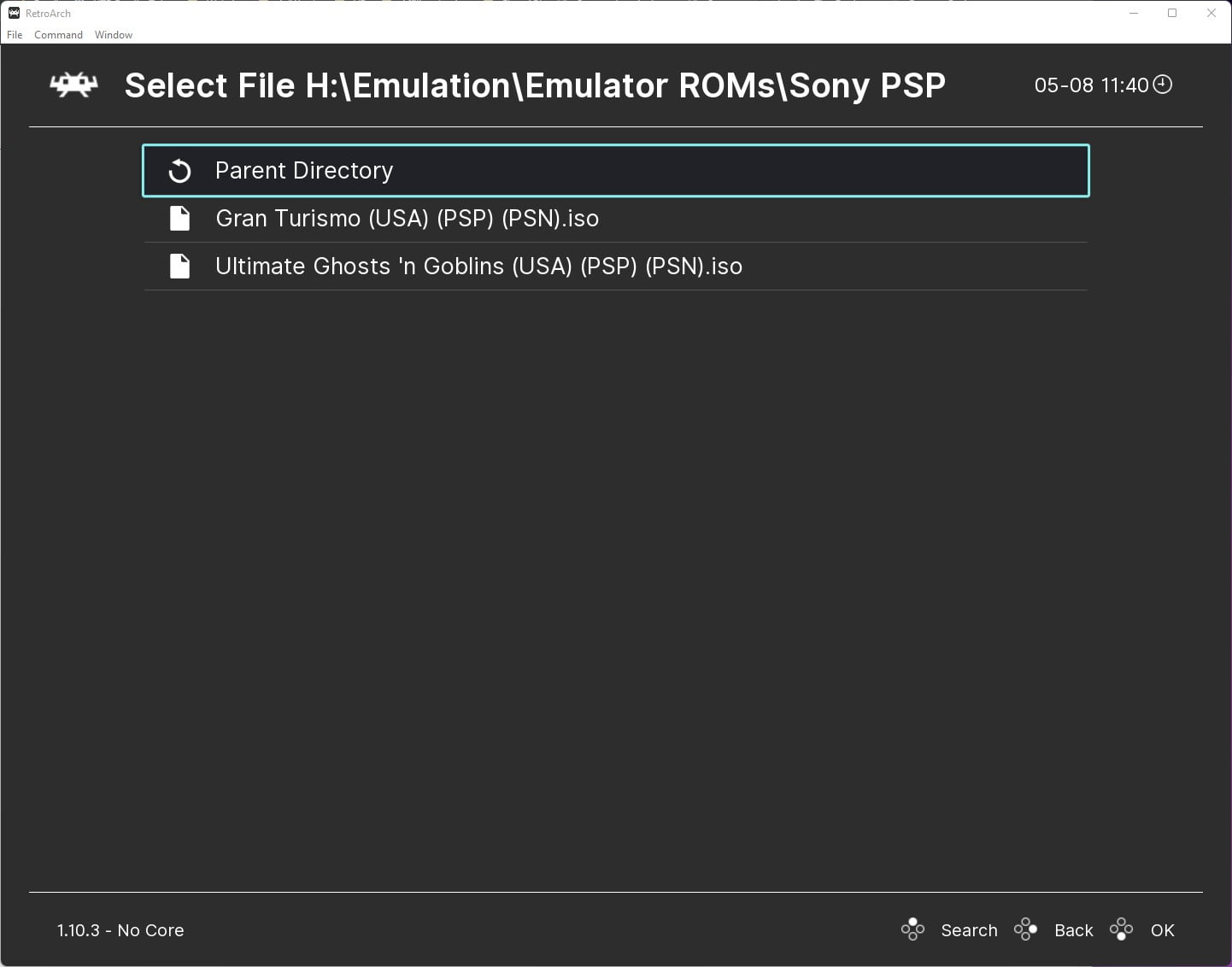Click the Search gamepad button hint icon
This screenshot has height=967, width=1232.
pyautogui.click(x=912, y=929)
